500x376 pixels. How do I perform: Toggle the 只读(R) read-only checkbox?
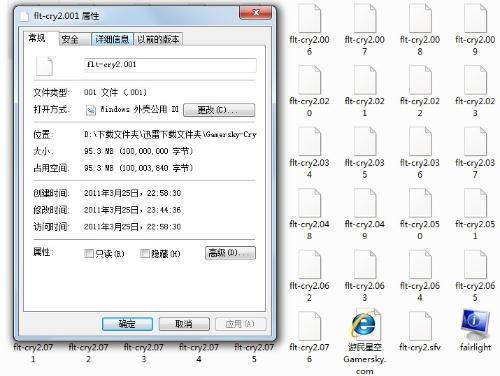tap(89, 253)
